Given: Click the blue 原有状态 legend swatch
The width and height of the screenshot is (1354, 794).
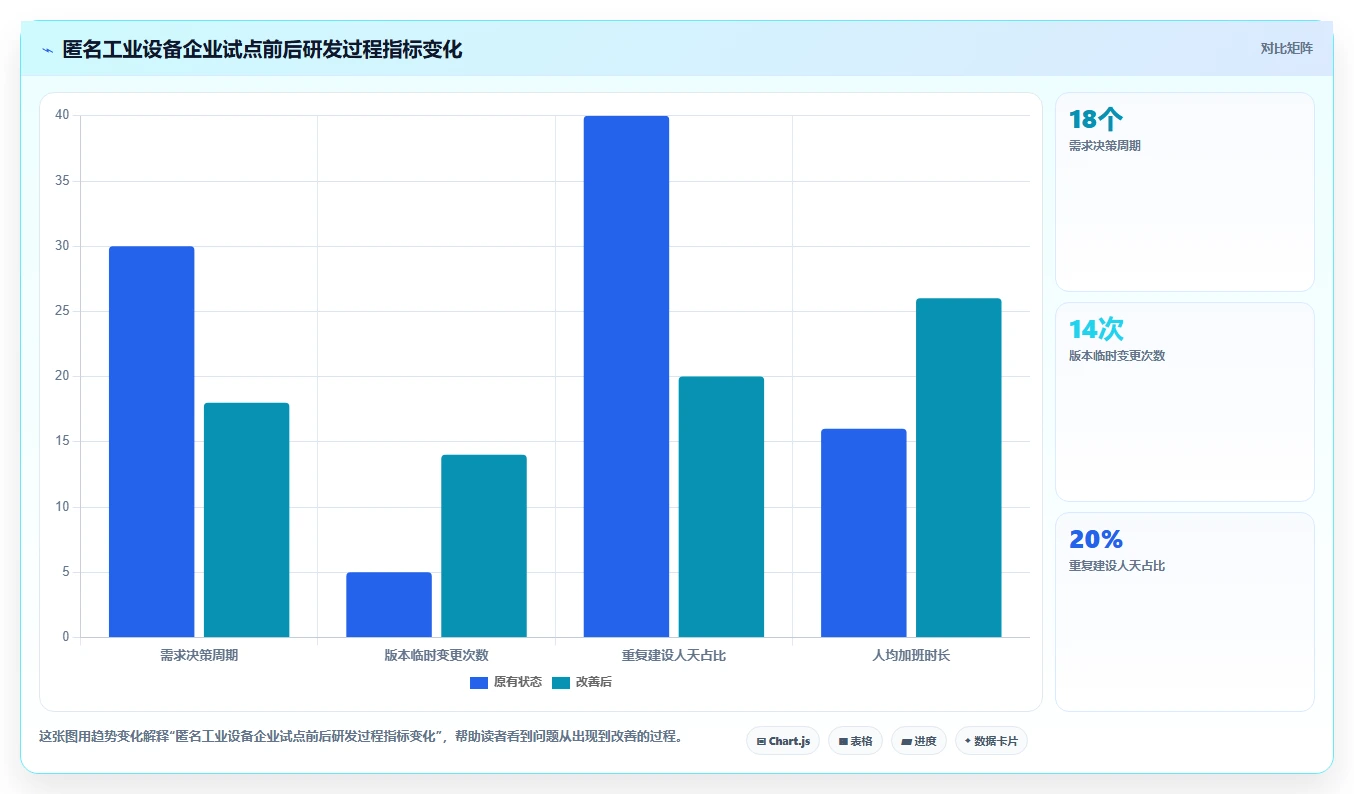Looking at the screenshot, I should click(x=479, y=682).
